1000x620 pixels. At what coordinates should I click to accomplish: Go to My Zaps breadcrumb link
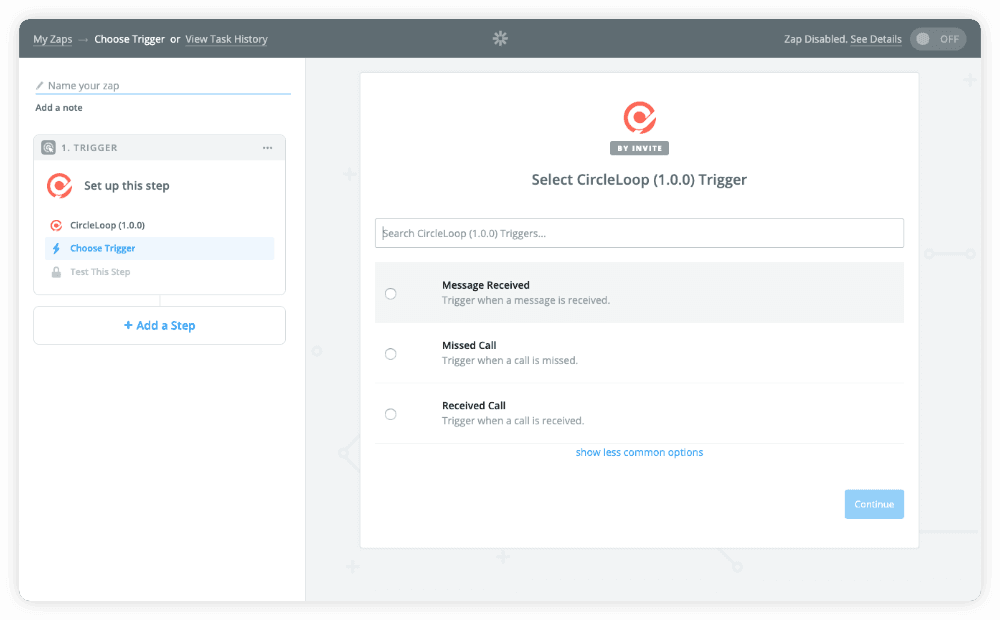tap(52, 39)
